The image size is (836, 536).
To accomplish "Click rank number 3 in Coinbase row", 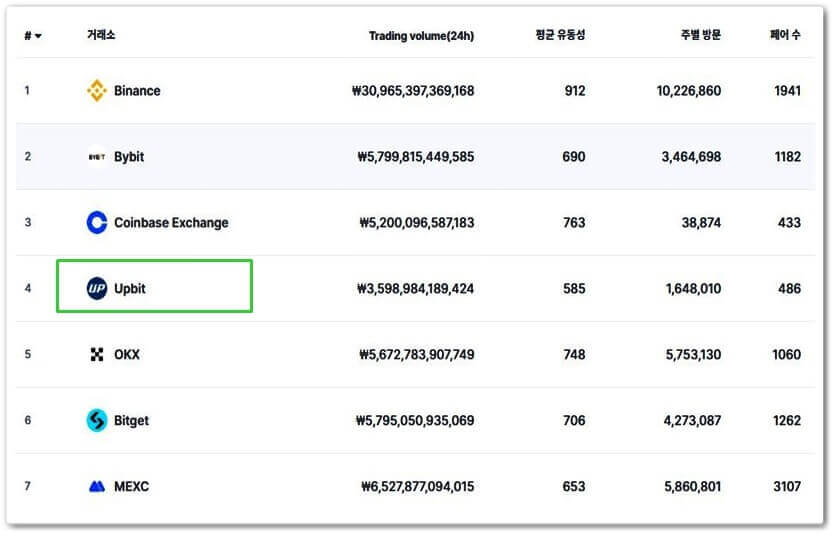I will (x=28, y=223).
